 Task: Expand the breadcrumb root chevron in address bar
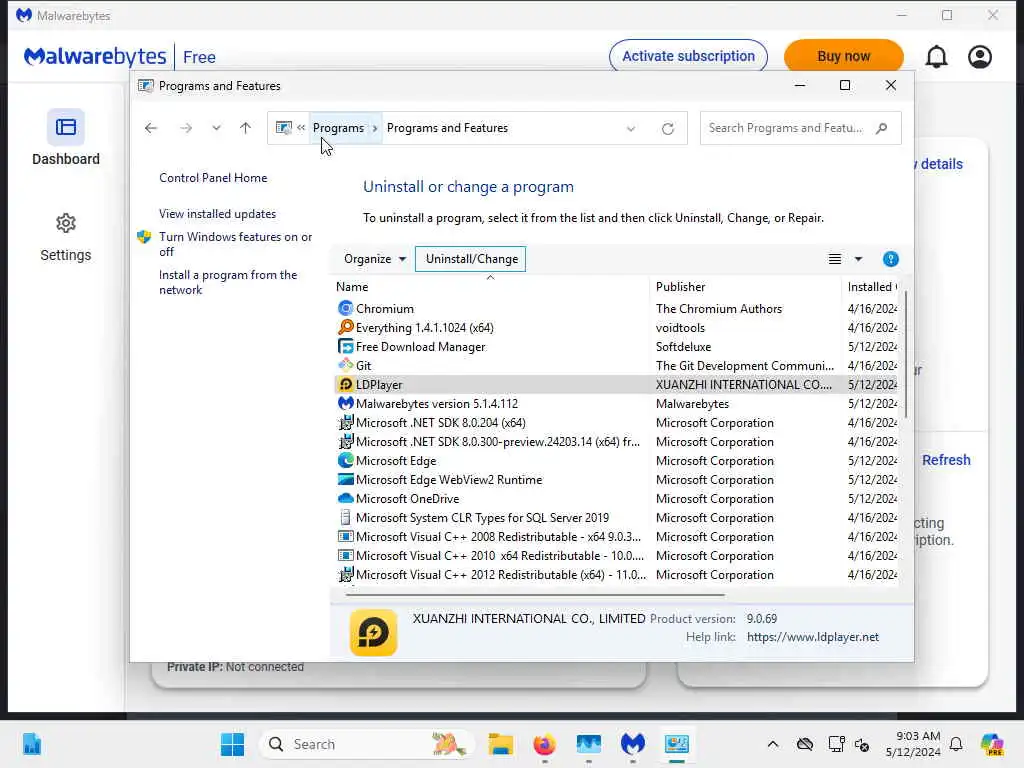pos(301,128)
